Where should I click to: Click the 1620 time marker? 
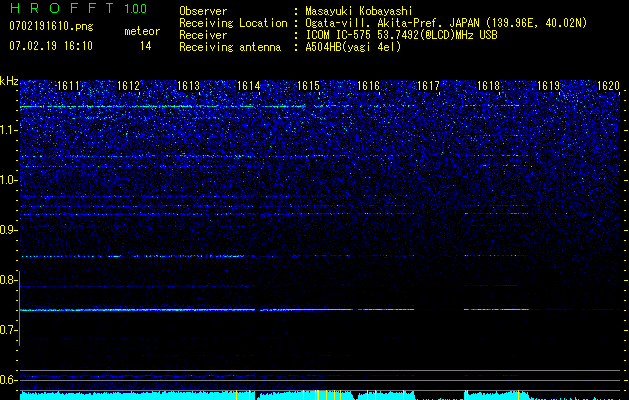[608, 87]
